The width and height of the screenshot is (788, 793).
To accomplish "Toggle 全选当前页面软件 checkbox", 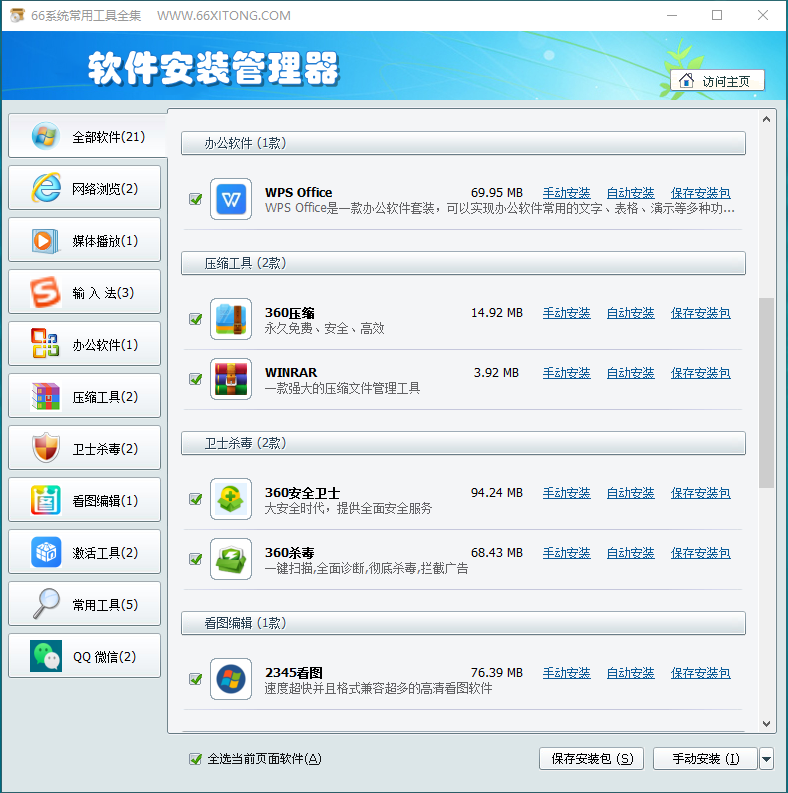I will point(196,759).
